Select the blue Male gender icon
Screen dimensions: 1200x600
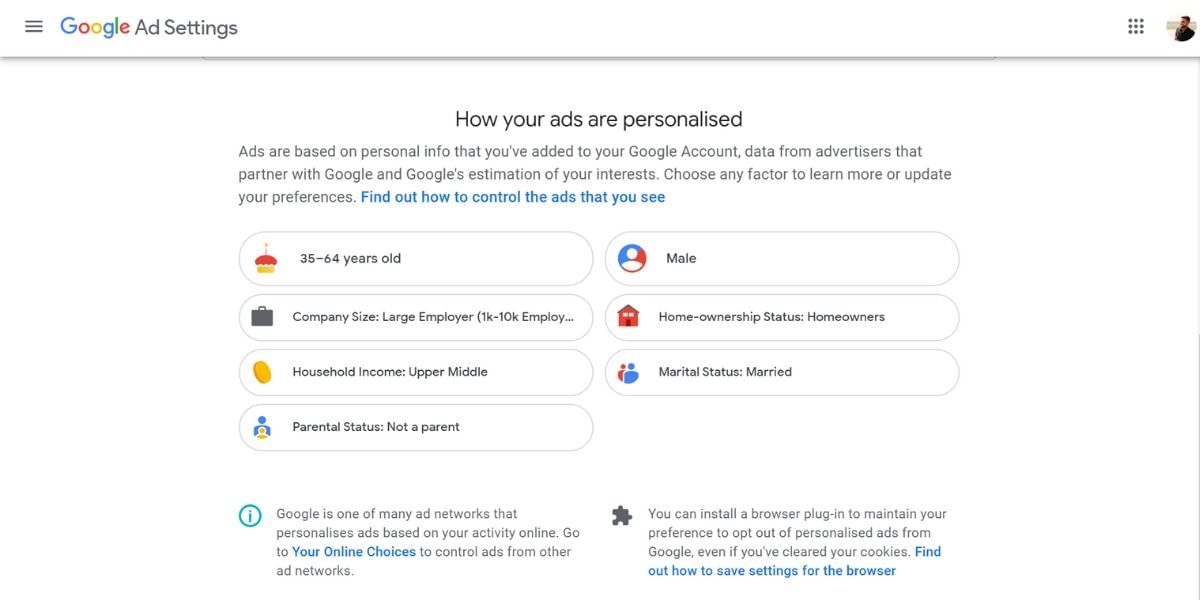(x=631, y=257)
